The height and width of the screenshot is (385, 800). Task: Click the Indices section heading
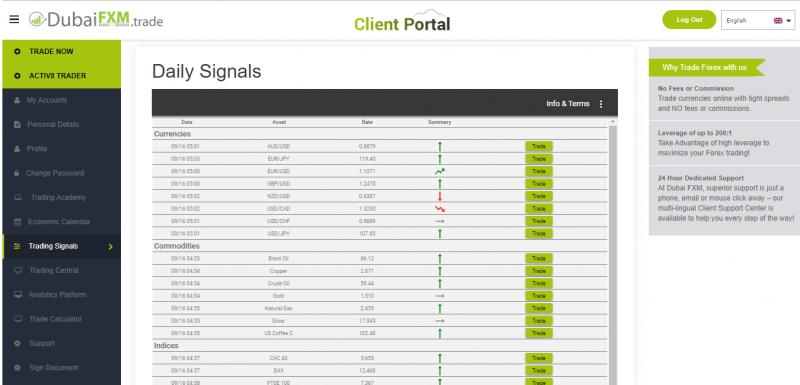(x=166, y=346)
